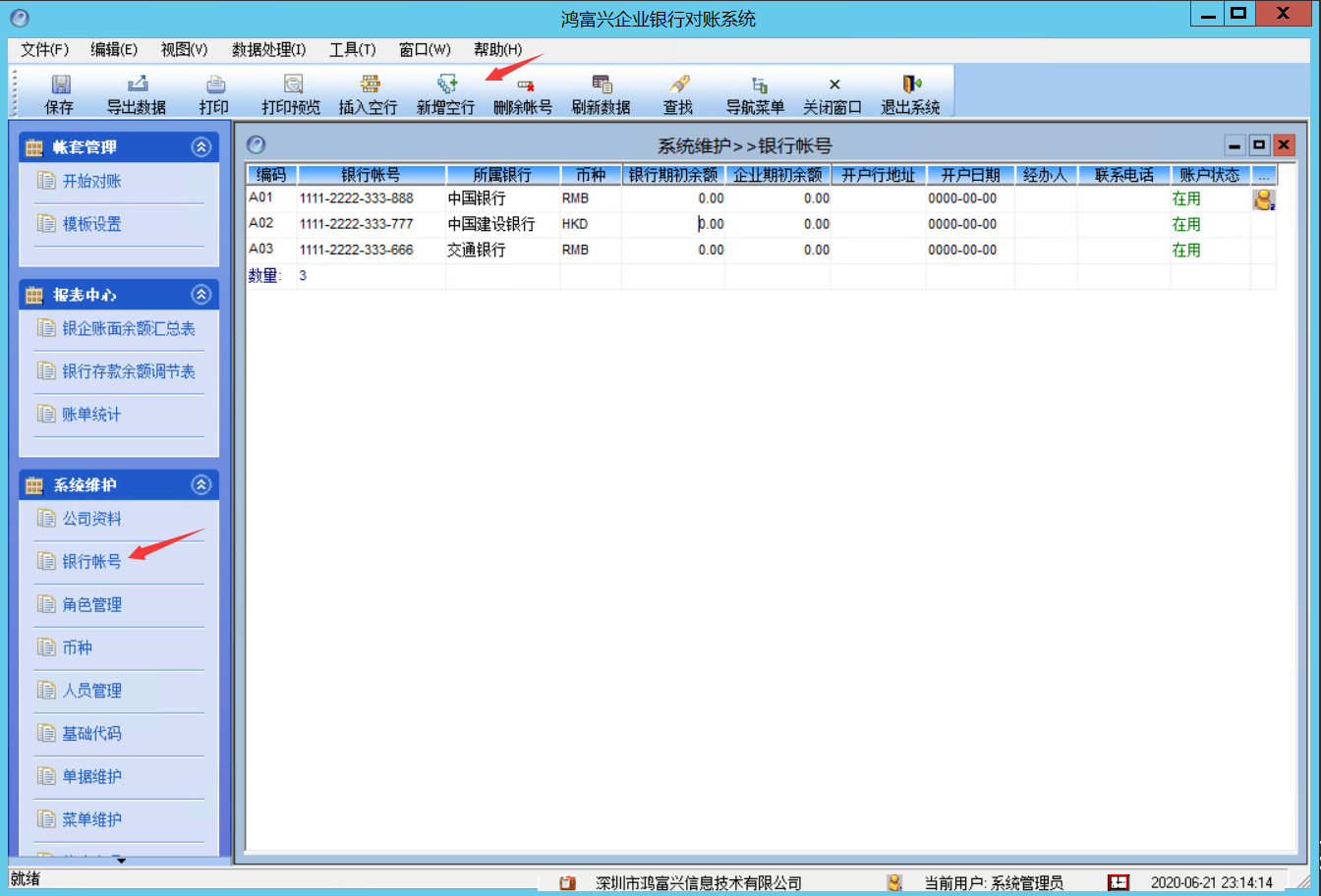The image size is (1321, 896).
Task: Open 角色管理 in the sidebar
Action: coord(92,605)
